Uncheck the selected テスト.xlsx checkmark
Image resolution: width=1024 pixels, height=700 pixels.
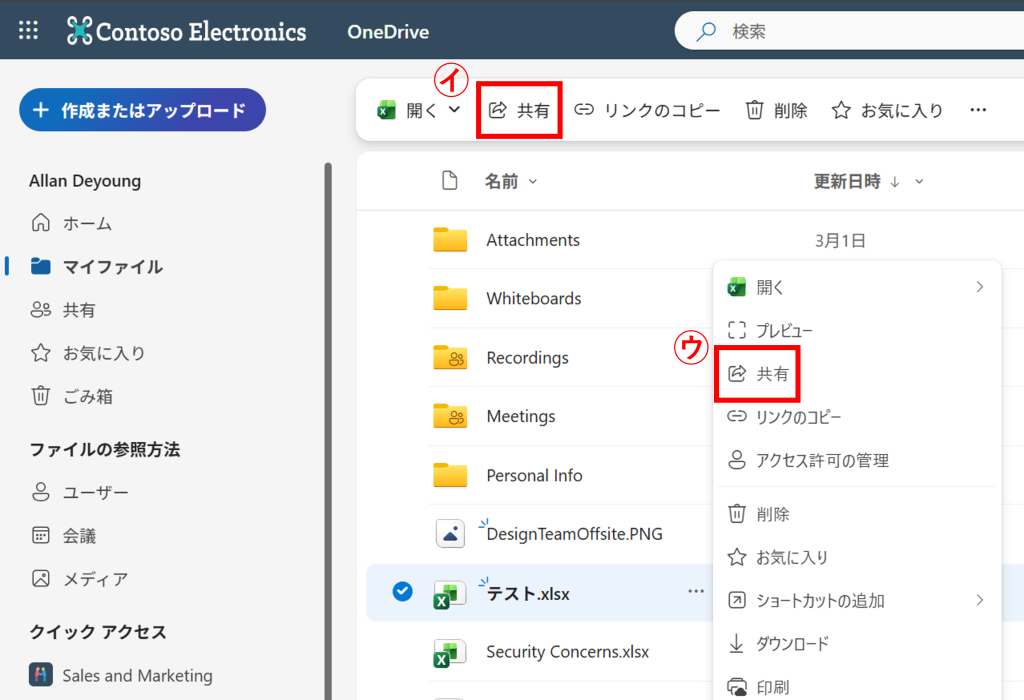point(402,592)
